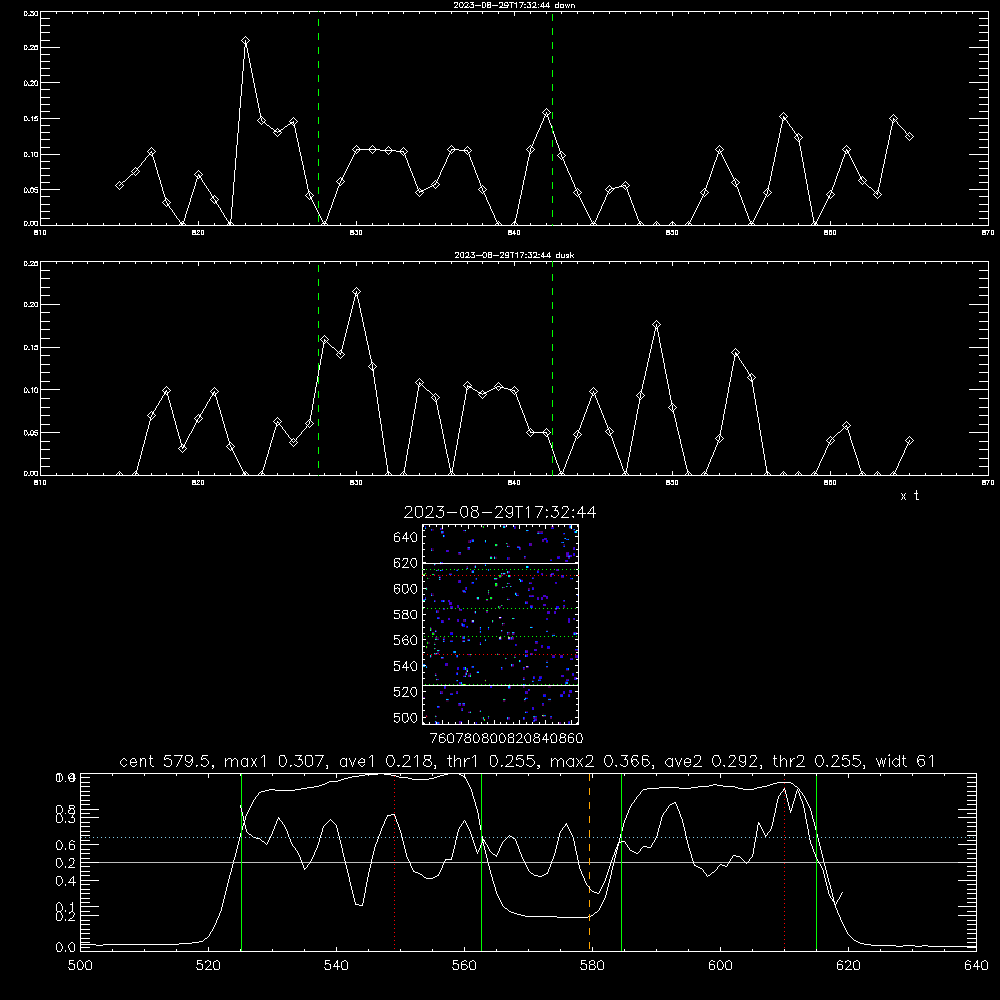Click the 500 label on the bottom plot x-axis

click(x=80, y=966)
